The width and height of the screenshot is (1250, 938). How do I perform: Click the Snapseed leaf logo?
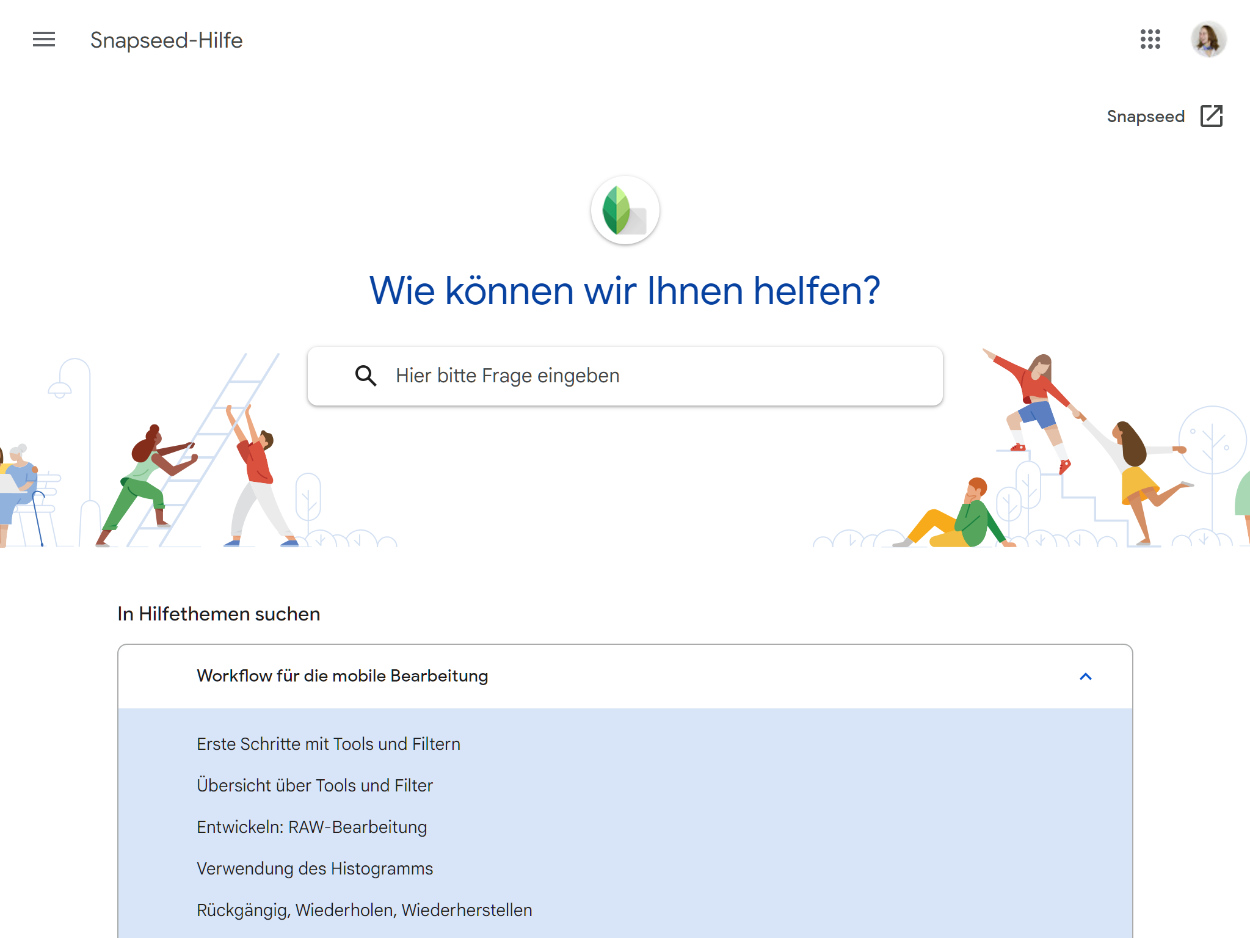[625, 210]
